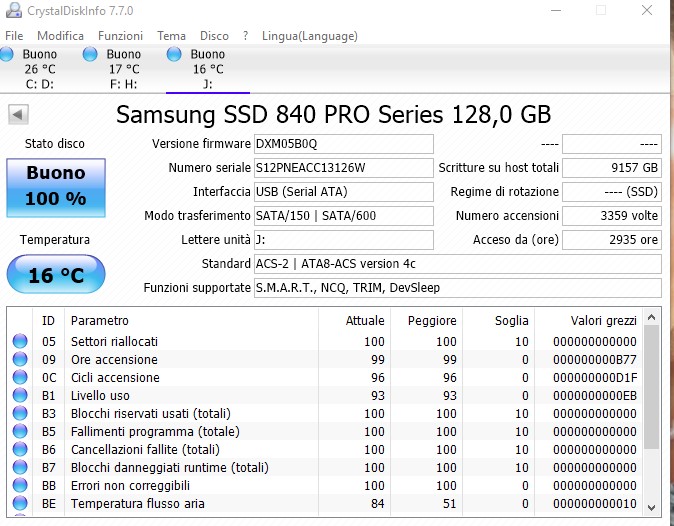674x526 pixels.
Task: Select the Cicli accensione row text
Action: tap(115, 377)
